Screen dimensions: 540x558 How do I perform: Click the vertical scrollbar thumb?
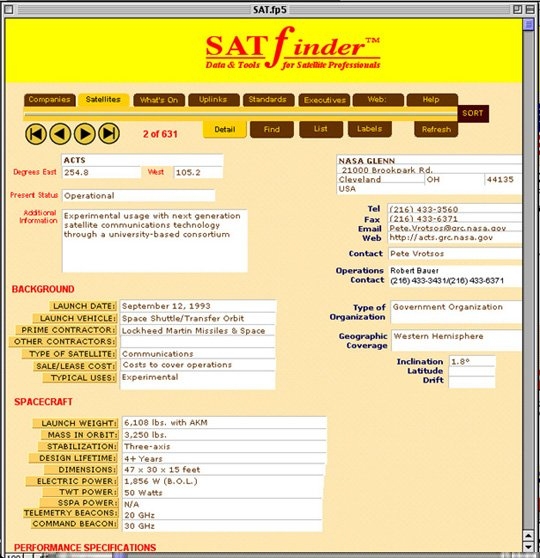coord(528,25)
